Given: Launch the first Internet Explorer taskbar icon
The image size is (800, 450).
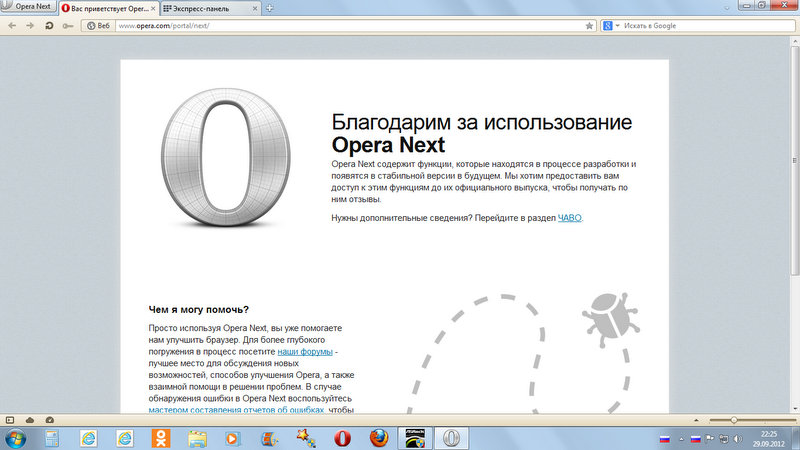Looking at the screenshot, I should click(88, 438).
